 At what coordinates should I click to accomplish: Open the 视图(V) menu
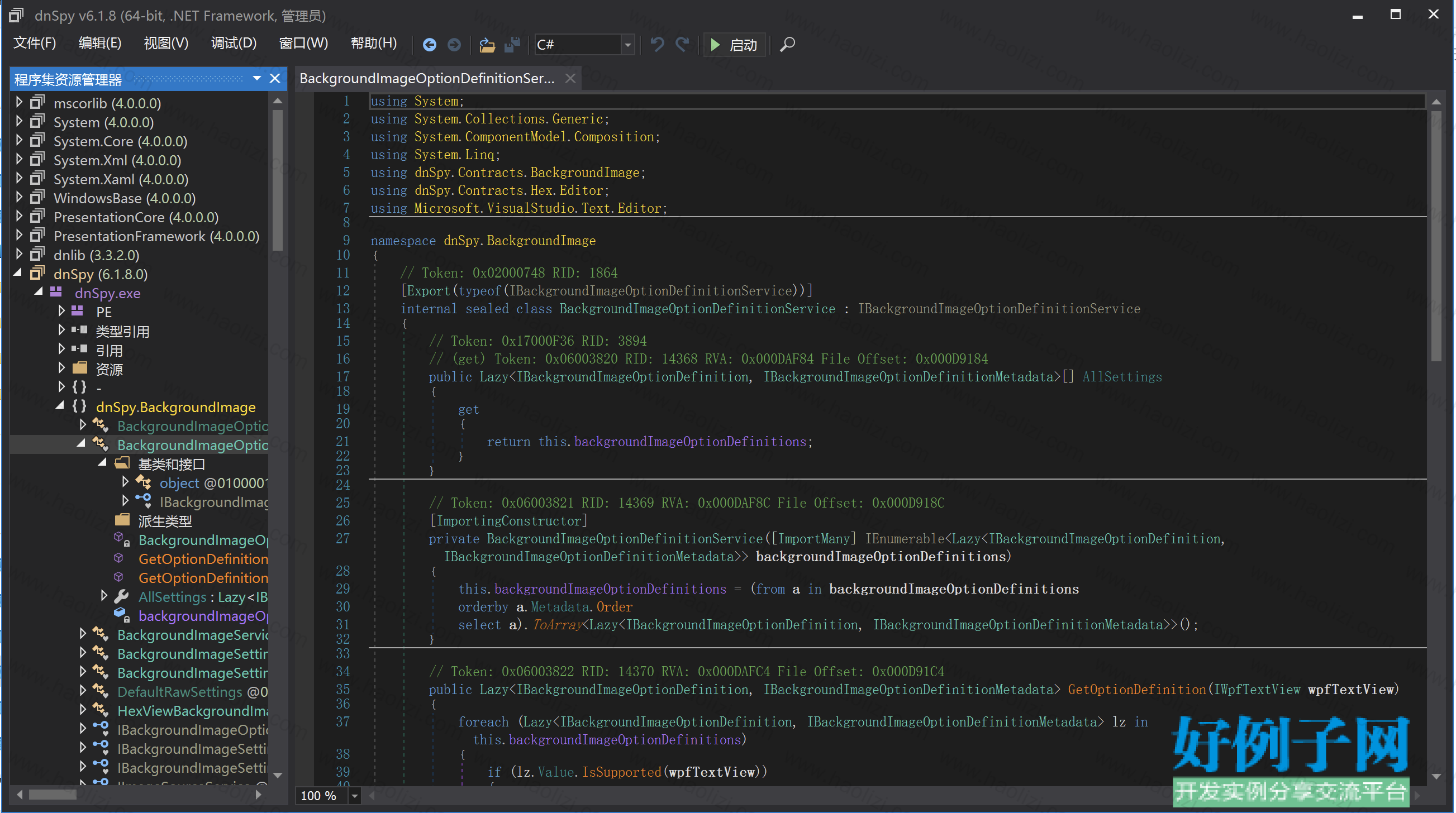(x=165, y=43)
